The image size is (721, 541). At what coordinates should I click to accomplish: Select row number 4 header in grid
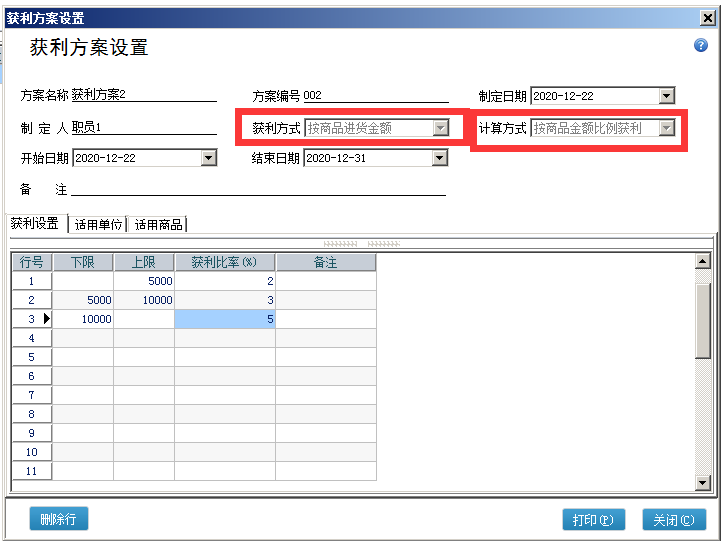click(32, 338)
